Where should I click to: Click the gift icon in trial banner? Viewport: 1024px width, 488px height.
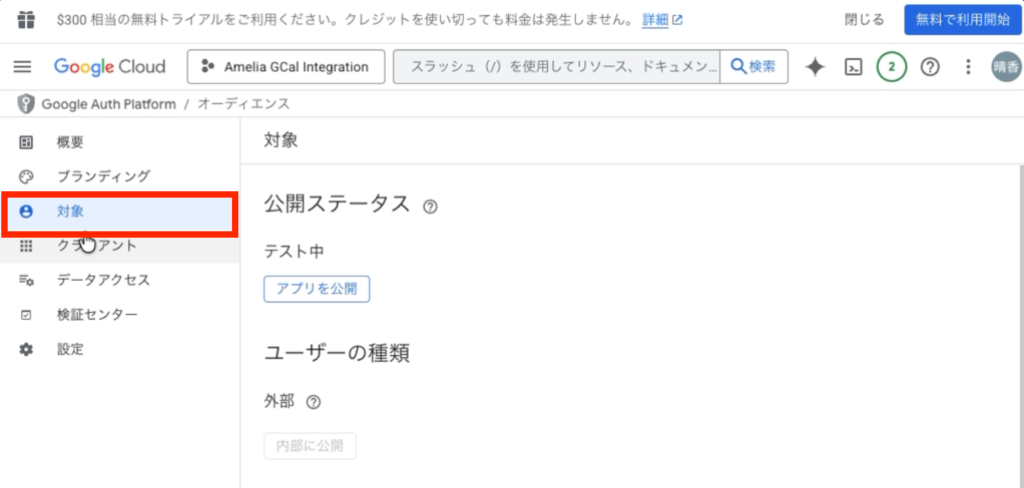26,19
